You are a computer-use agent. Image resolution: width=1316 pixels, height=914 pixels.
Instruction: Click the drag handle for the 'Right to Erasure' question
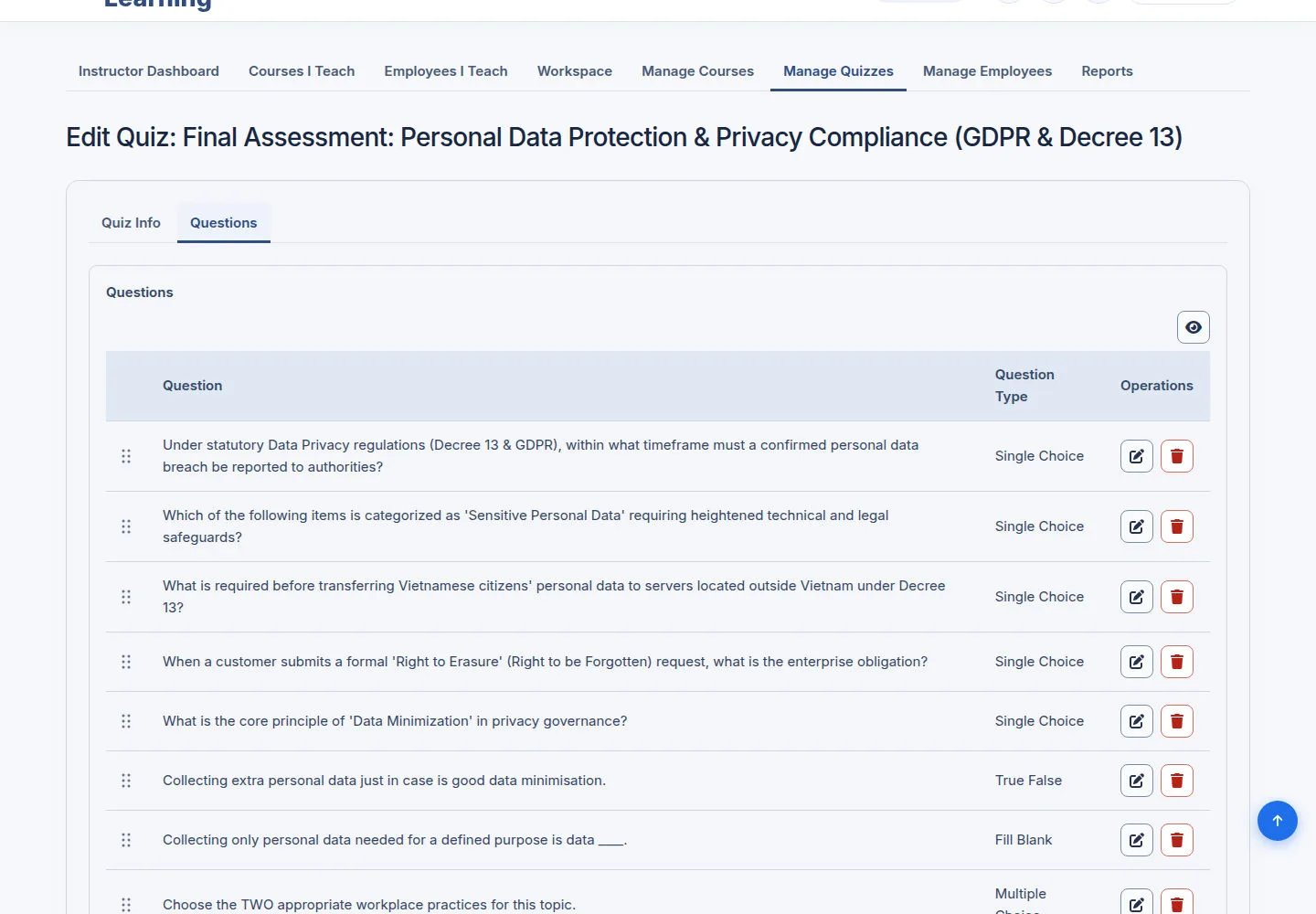click(x=126, y=662)
